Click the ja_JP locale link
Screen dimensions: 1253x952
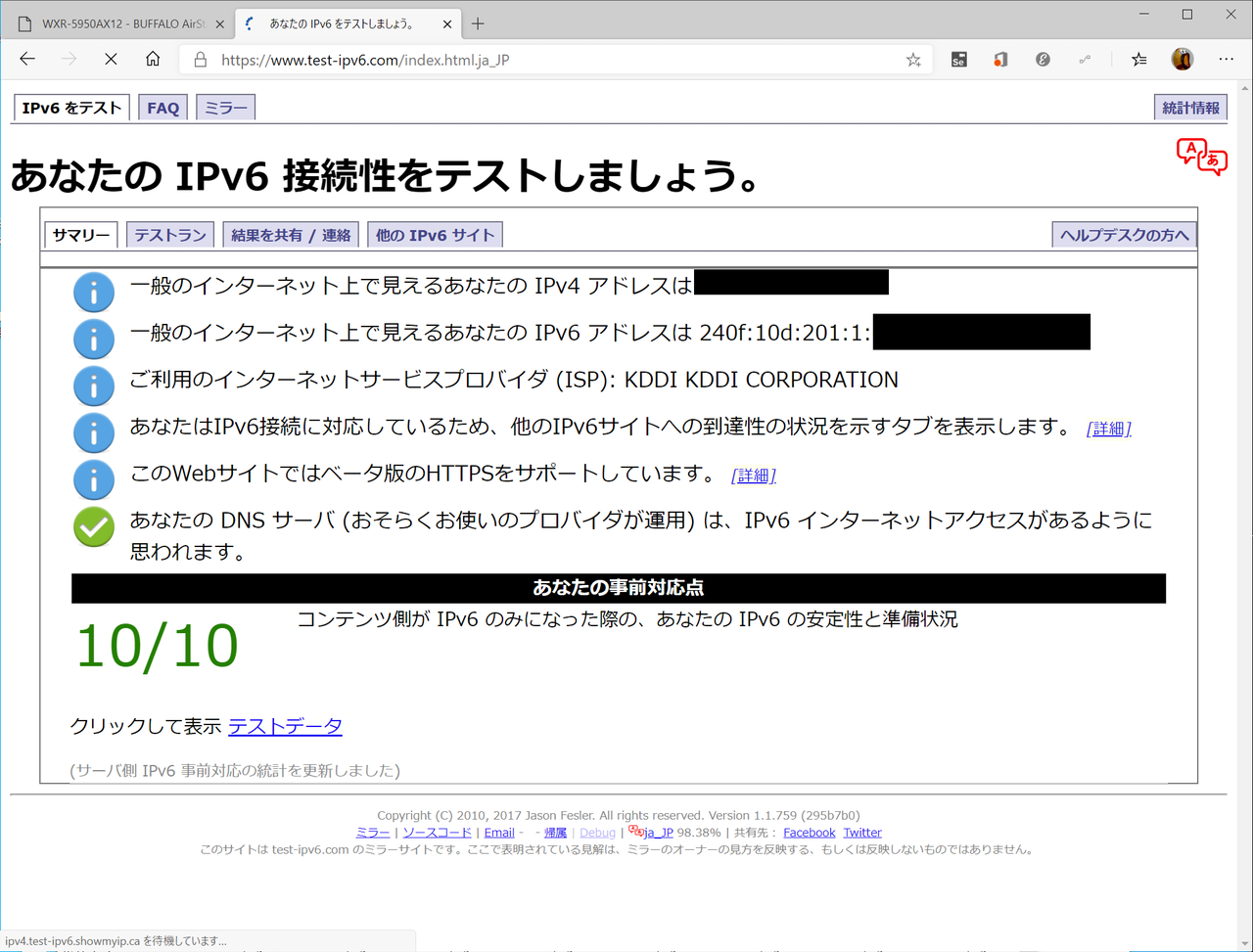[658, 833]
